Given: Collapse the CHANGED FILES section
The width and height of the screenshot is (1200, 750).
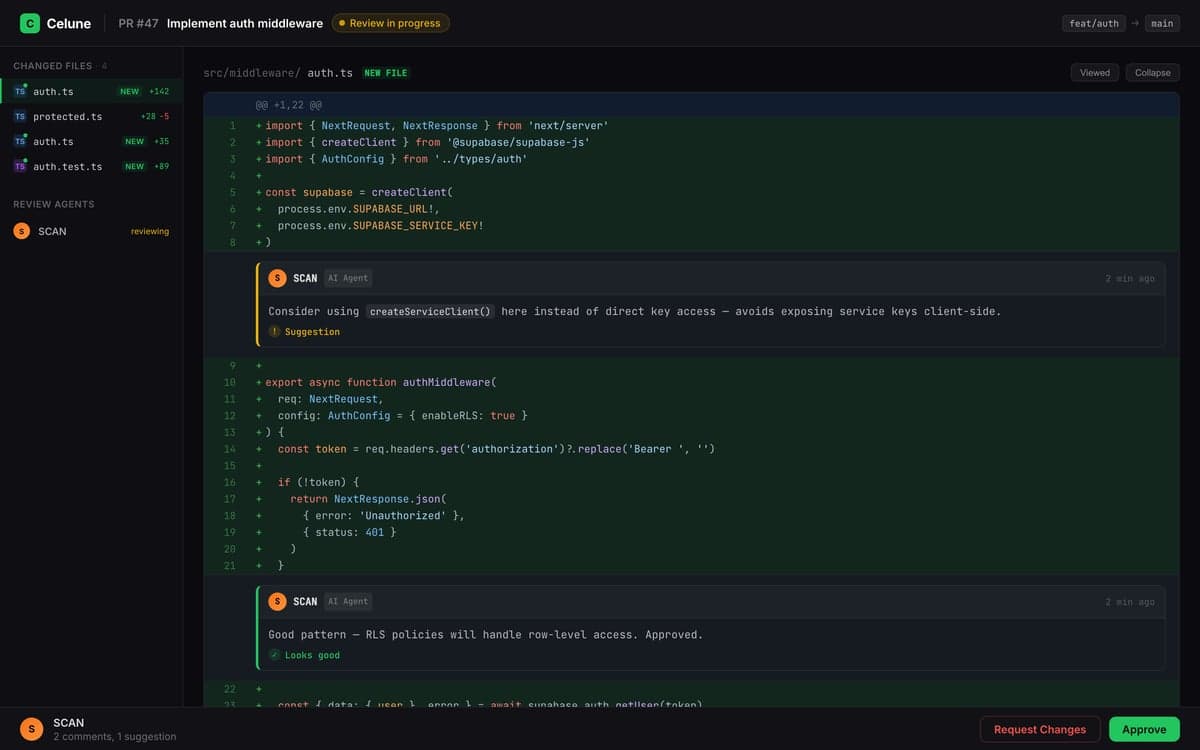Looking at the screenshot, I should pos(52,66).
